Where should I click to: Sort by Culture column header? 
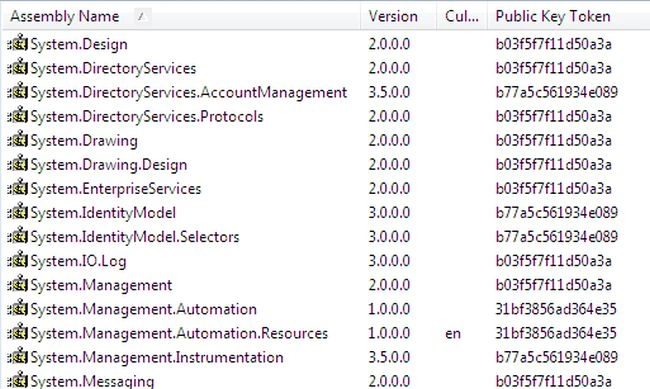point(462,17)
